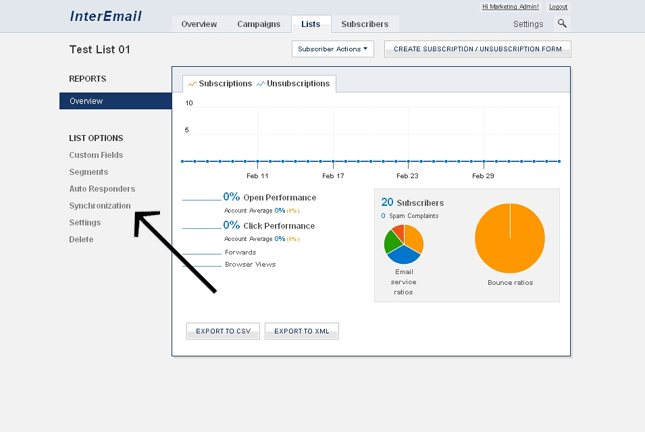
Task: Open Auto Responders option
Action: (102, 189)
